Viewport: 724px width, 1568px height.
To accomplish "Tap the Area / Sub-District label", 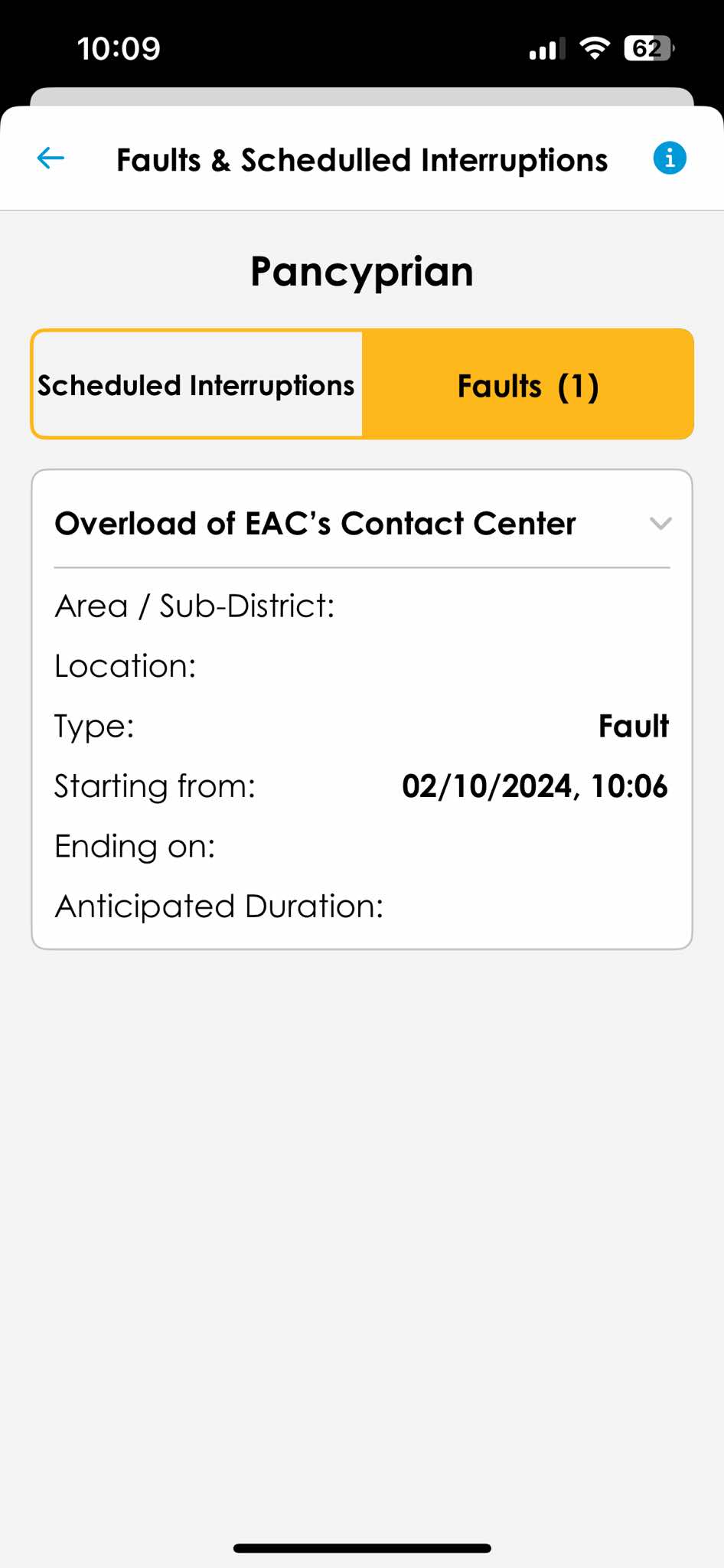I will (194, 606).
